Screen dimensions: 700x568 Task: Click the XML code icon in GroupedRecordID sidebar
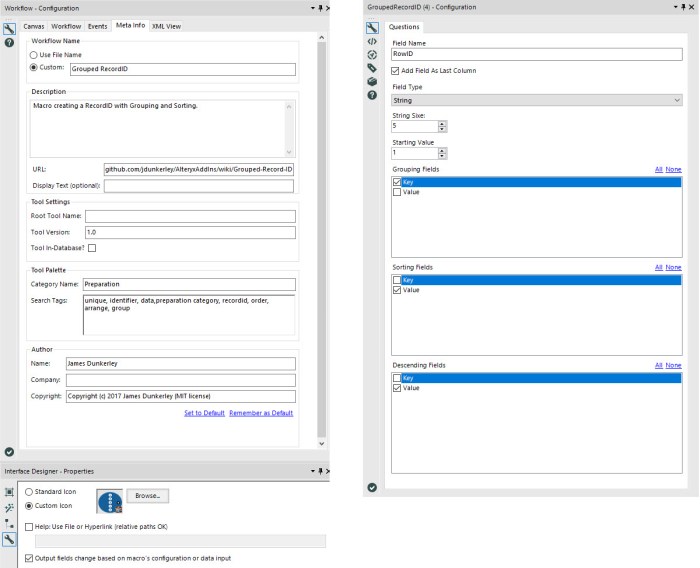coord(372,41)
